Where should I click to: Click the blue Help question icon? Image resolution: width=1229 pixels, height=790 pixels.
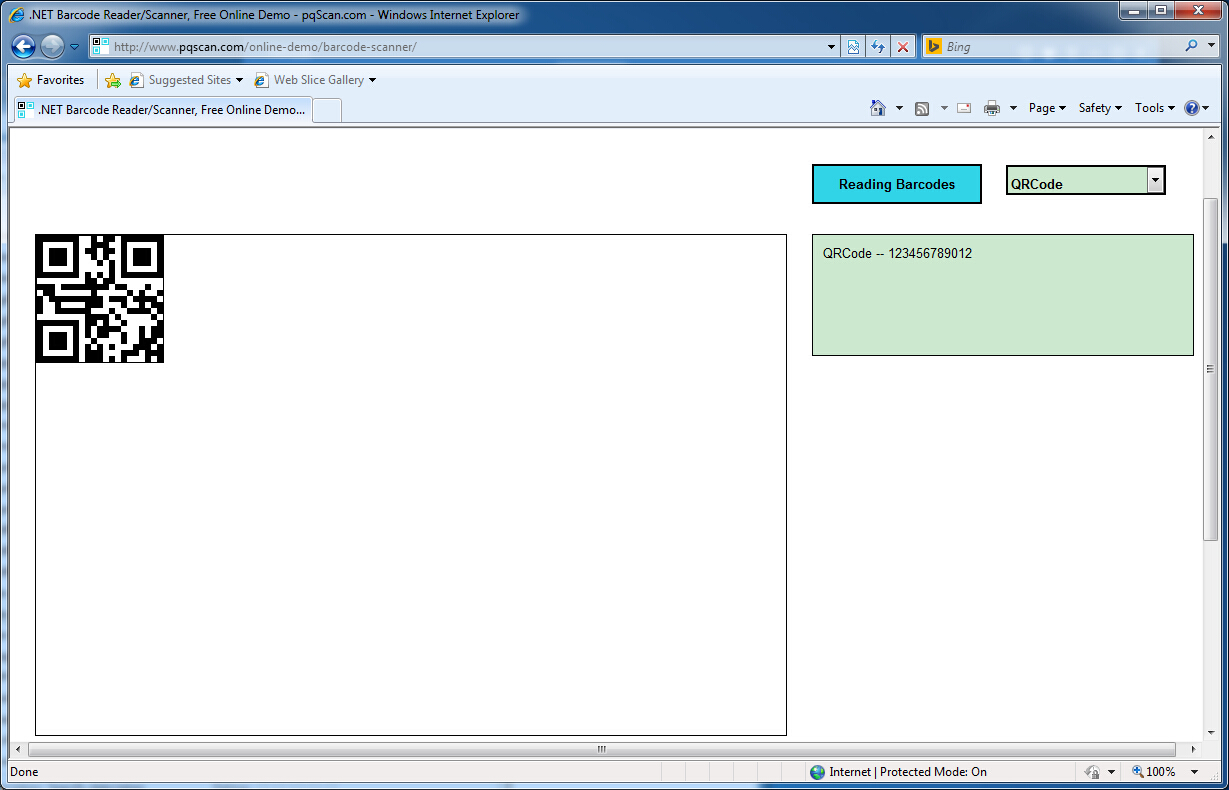[1191, 108]
